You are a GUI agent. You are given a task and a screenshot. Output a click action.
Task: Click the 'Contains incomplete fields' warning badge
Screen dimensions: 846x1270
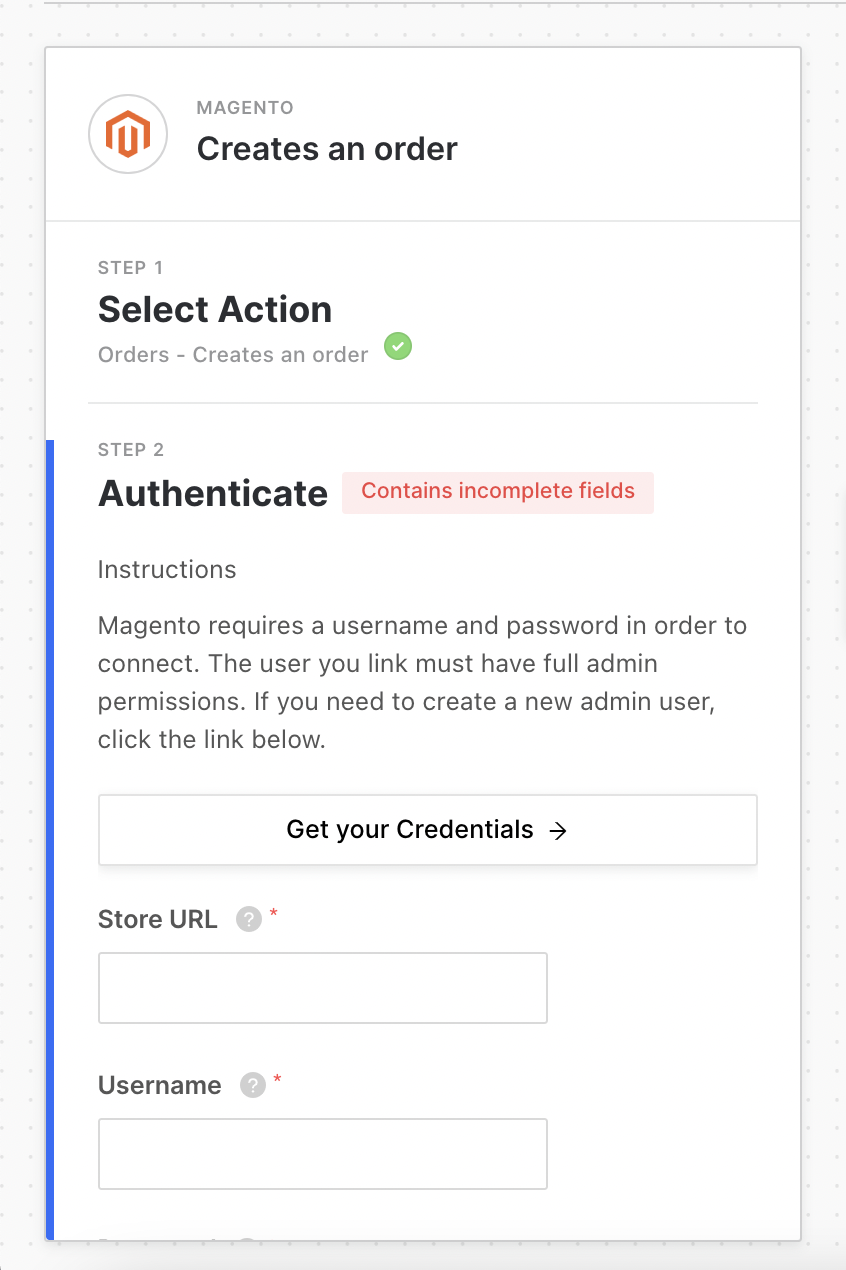pyautogui.click(x=498, y=492)
